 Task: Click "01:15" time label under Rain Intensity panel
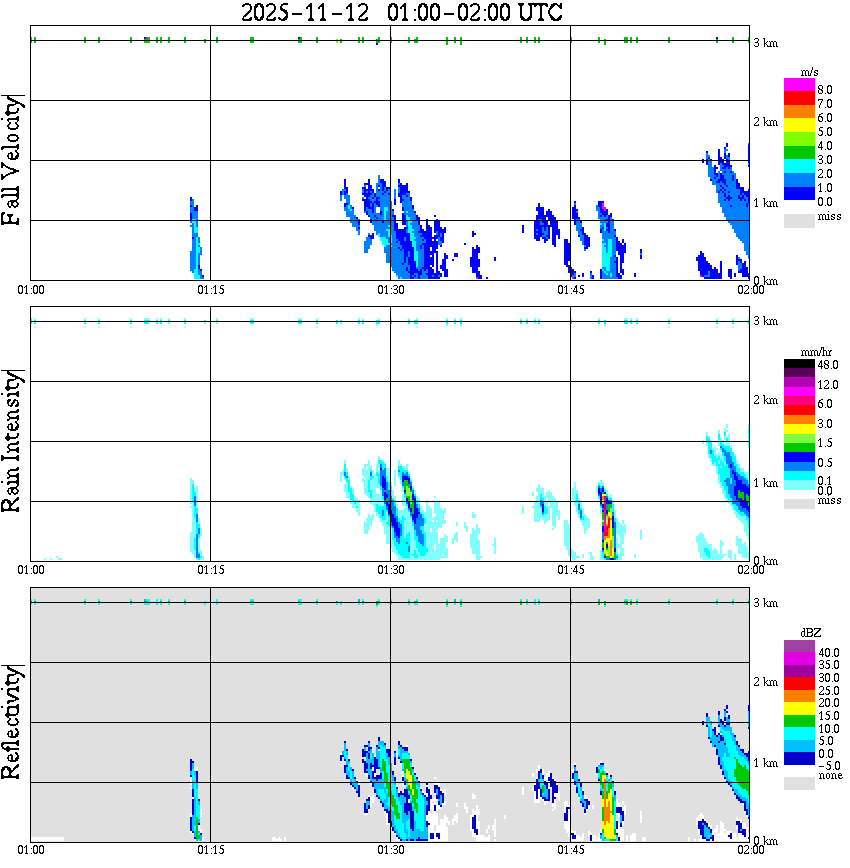pos(211,570)
